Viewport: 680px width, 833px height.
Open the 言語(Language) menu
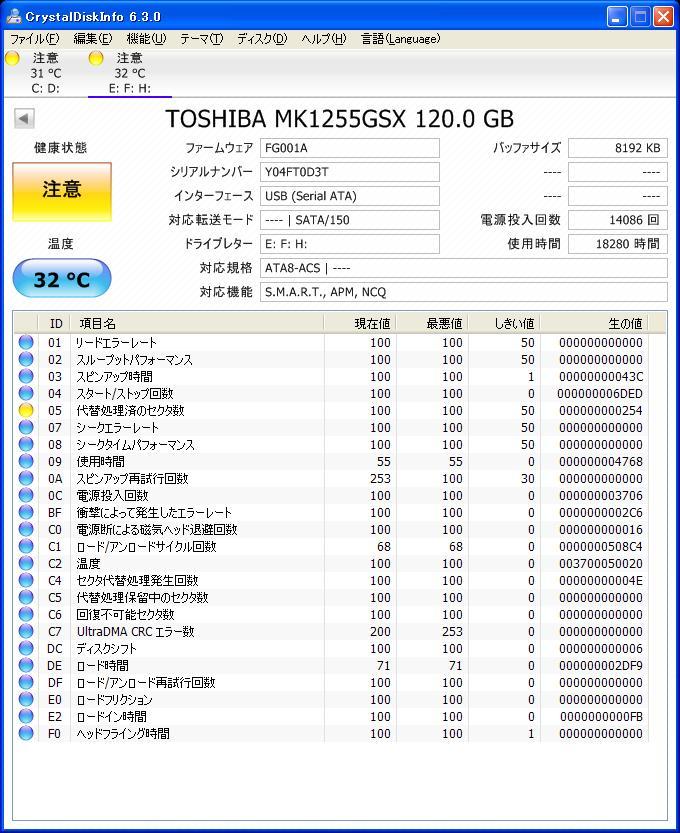coord(401,39)
